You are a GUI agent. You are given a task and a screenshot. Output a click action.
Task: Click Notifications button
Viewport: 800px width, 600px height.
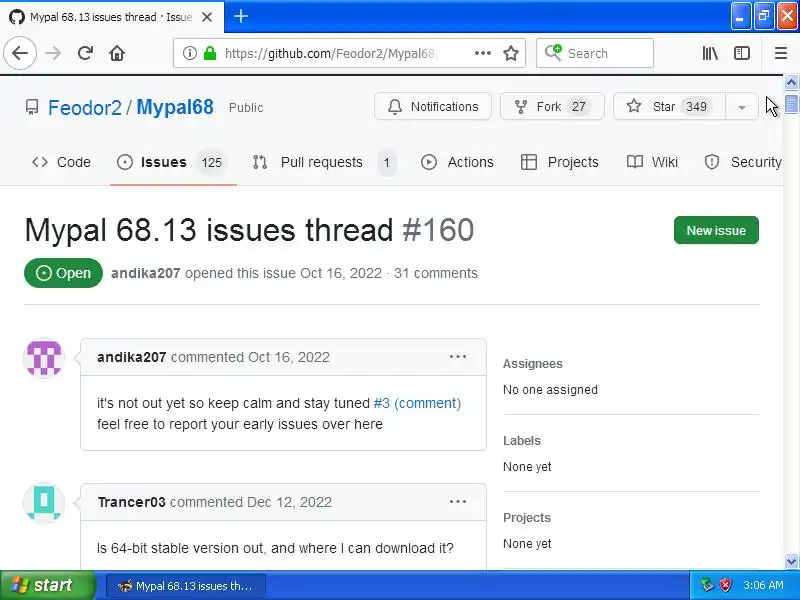[433, 107]
